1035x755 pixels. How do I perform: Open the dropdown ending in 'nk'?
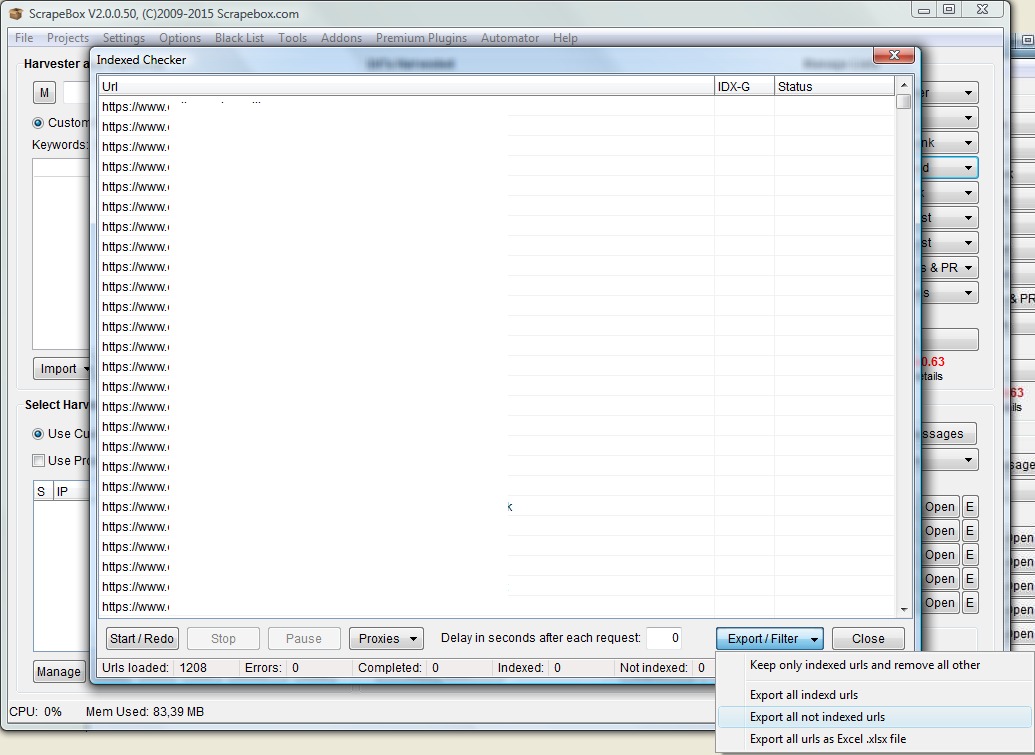tap(949, 143)
